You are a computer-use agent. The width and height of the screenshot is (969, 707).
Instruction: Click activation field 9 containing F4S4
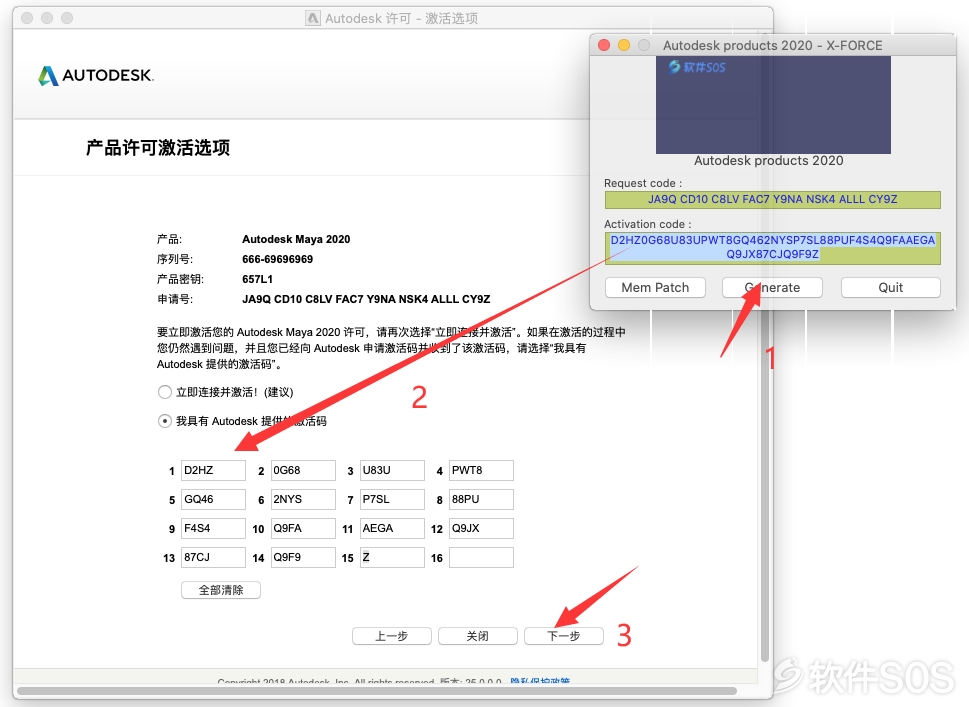[213, 528]
